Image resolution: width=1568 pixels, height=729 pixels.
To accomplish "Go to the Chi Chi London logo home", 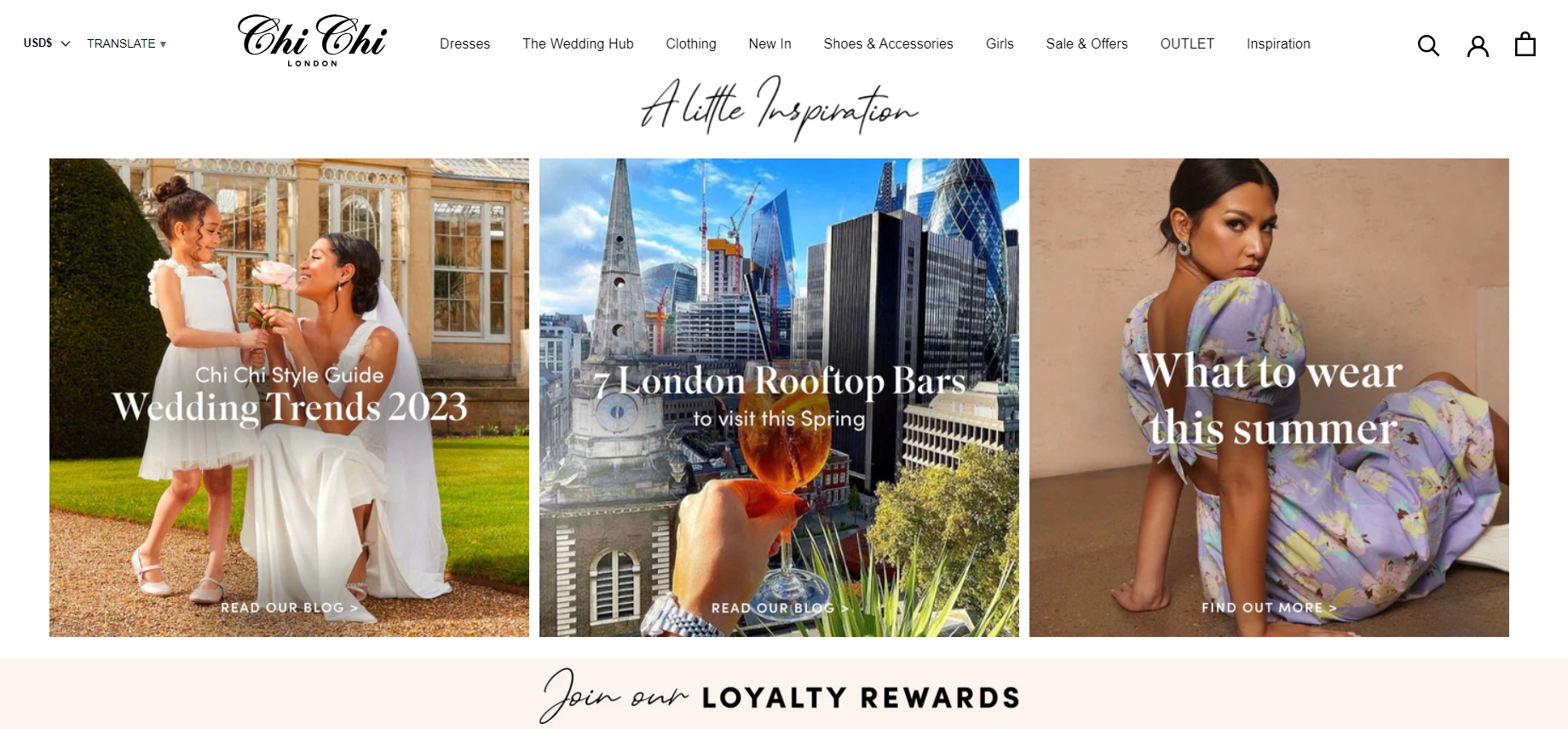I will (x=312, y=40).
